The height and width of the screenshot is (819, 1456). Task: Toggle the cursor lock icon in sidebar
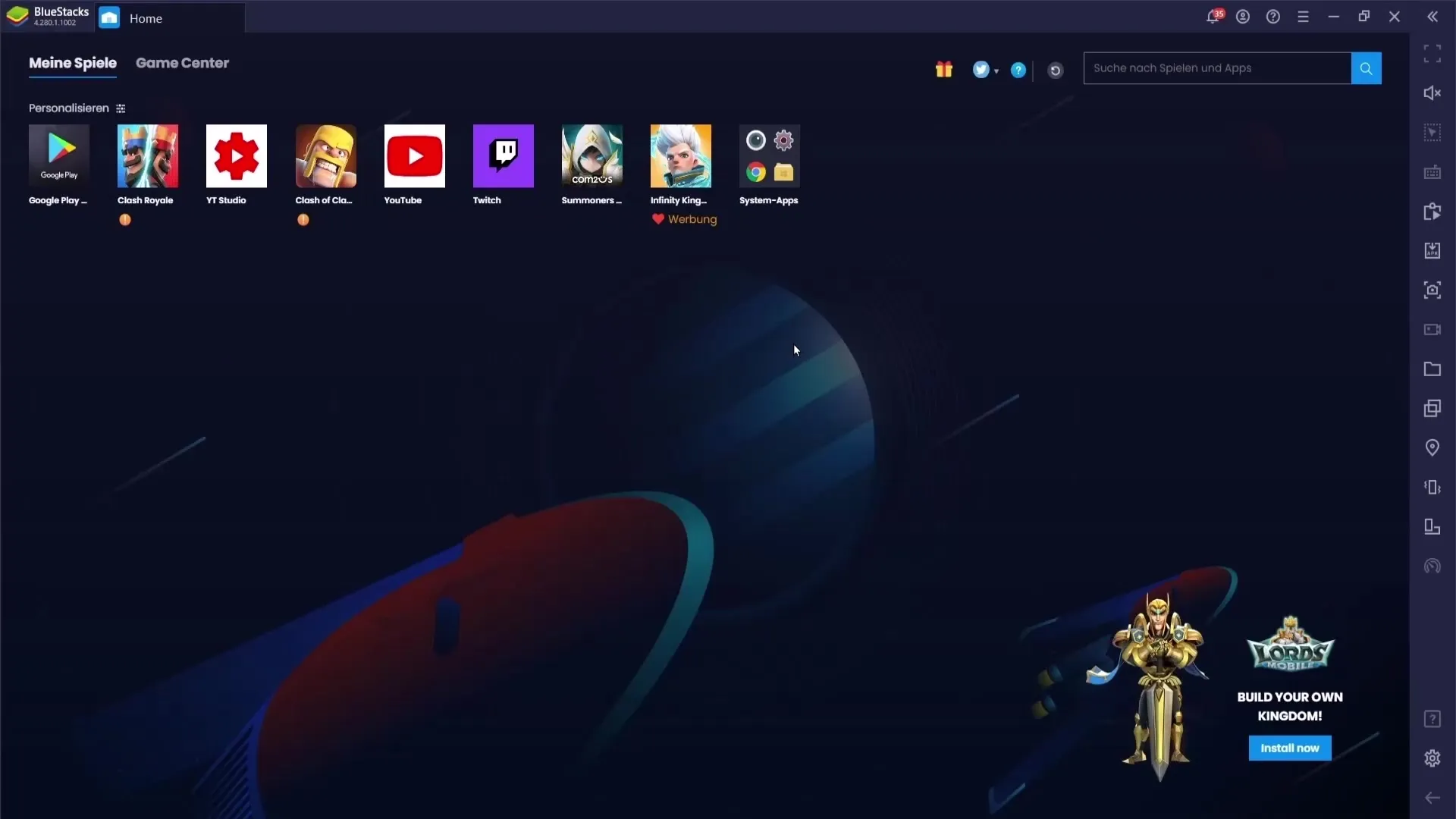[1432, 133]
